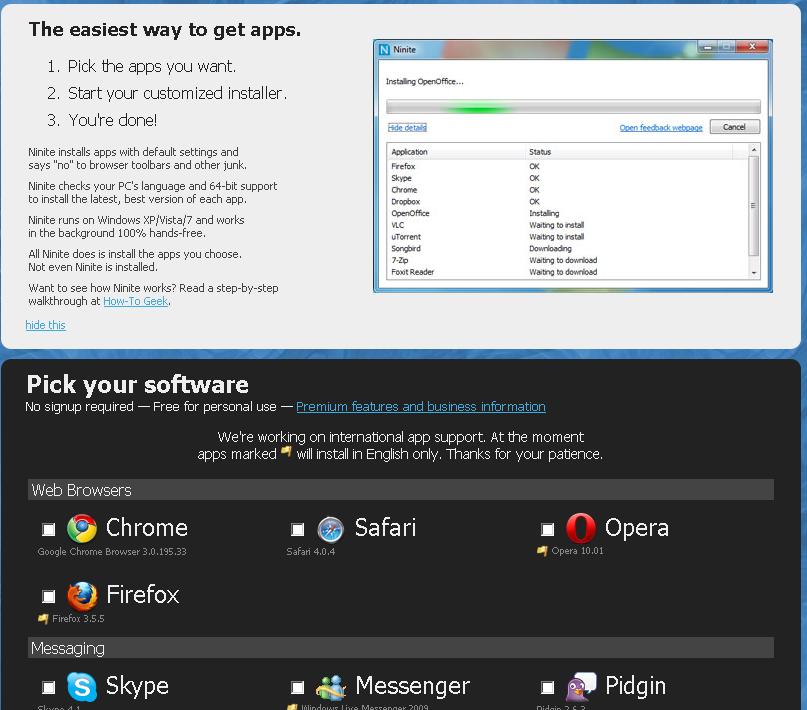Click the red Opera icon
The image size is (807, 710).
(581, 528)
